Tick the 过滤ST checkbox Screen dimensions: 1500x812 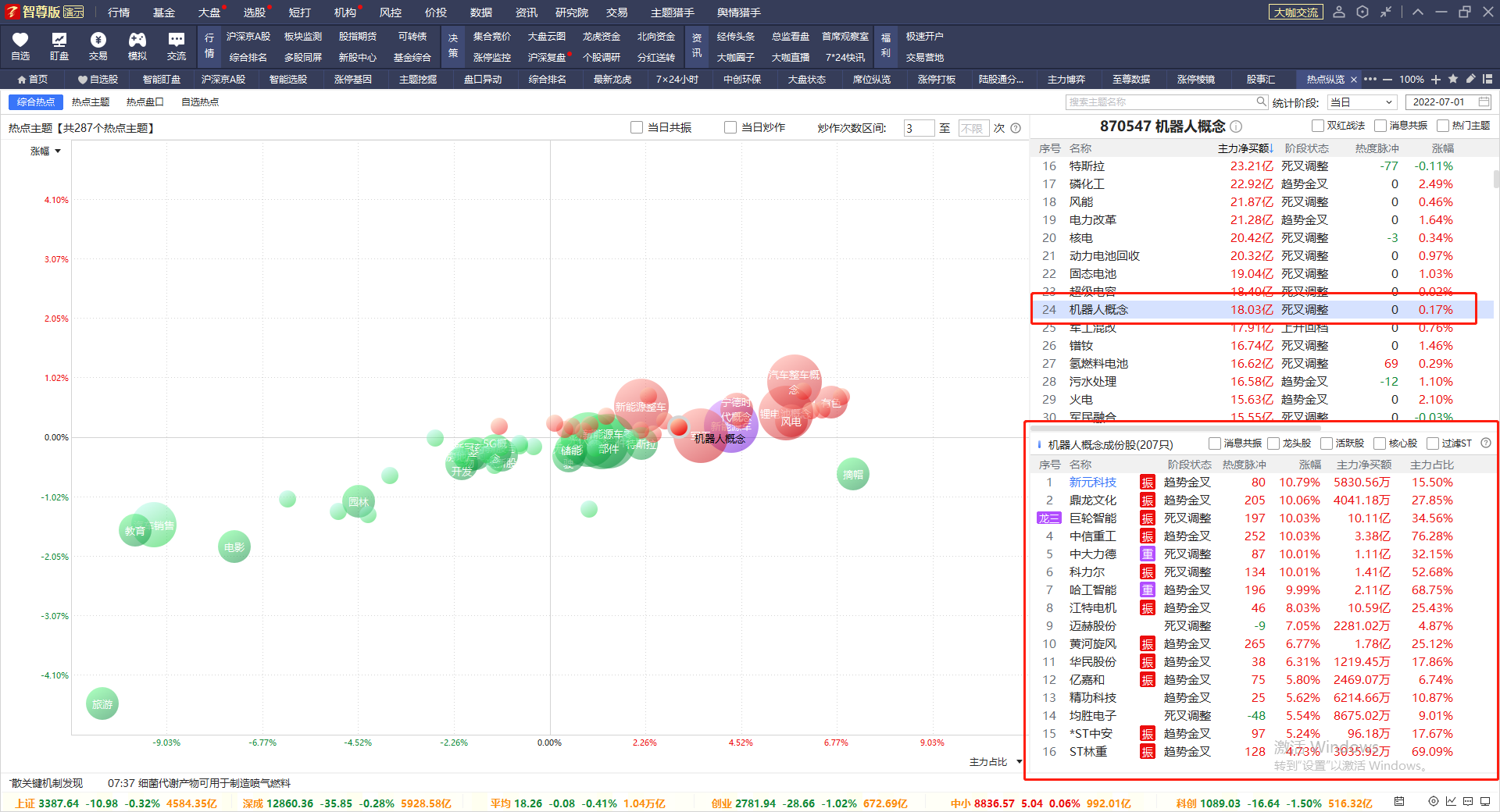click(x=1433, y=443)
